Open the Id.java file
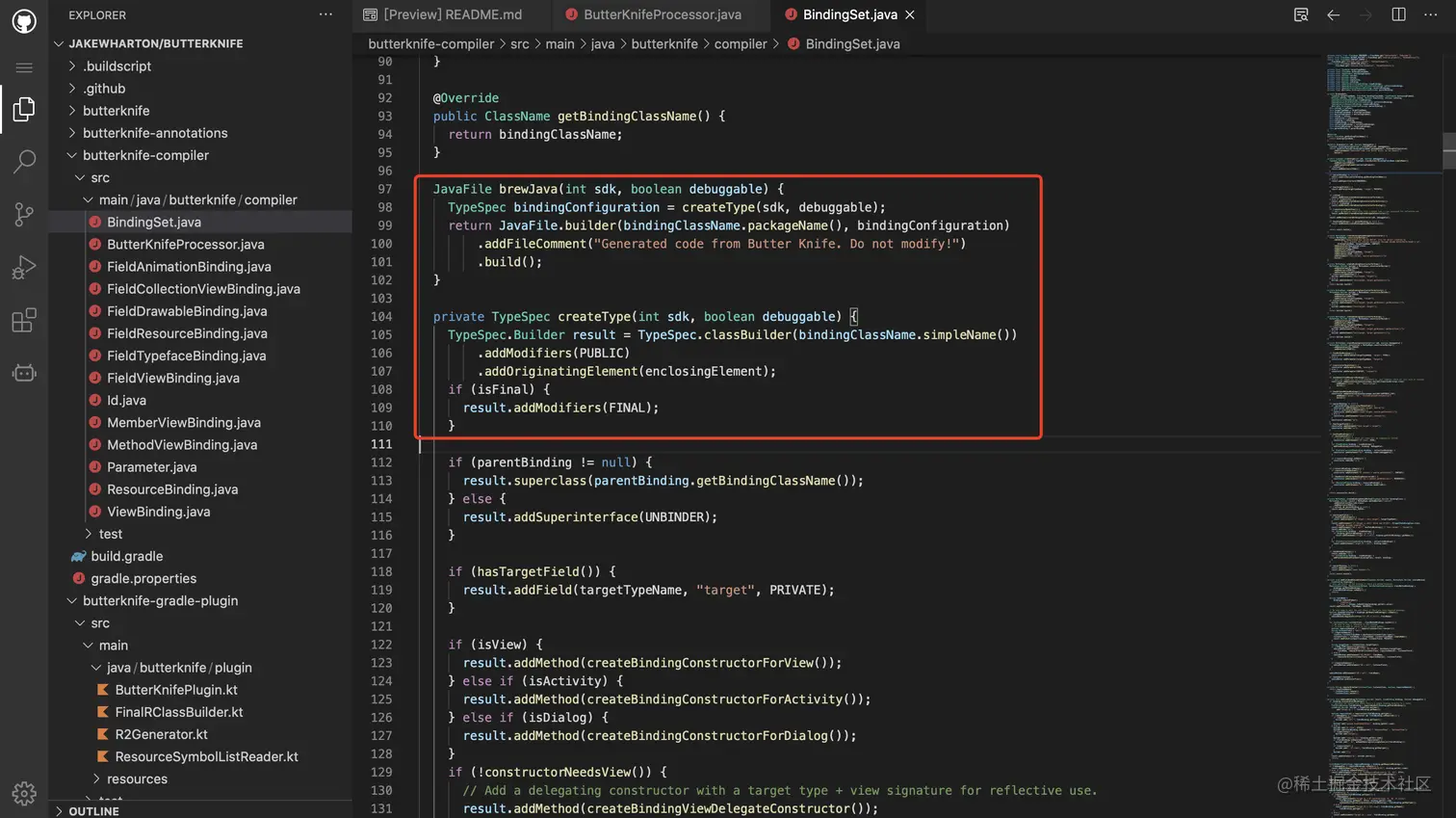The width and height of the screenshot is (1456, 818). (200, 400)
